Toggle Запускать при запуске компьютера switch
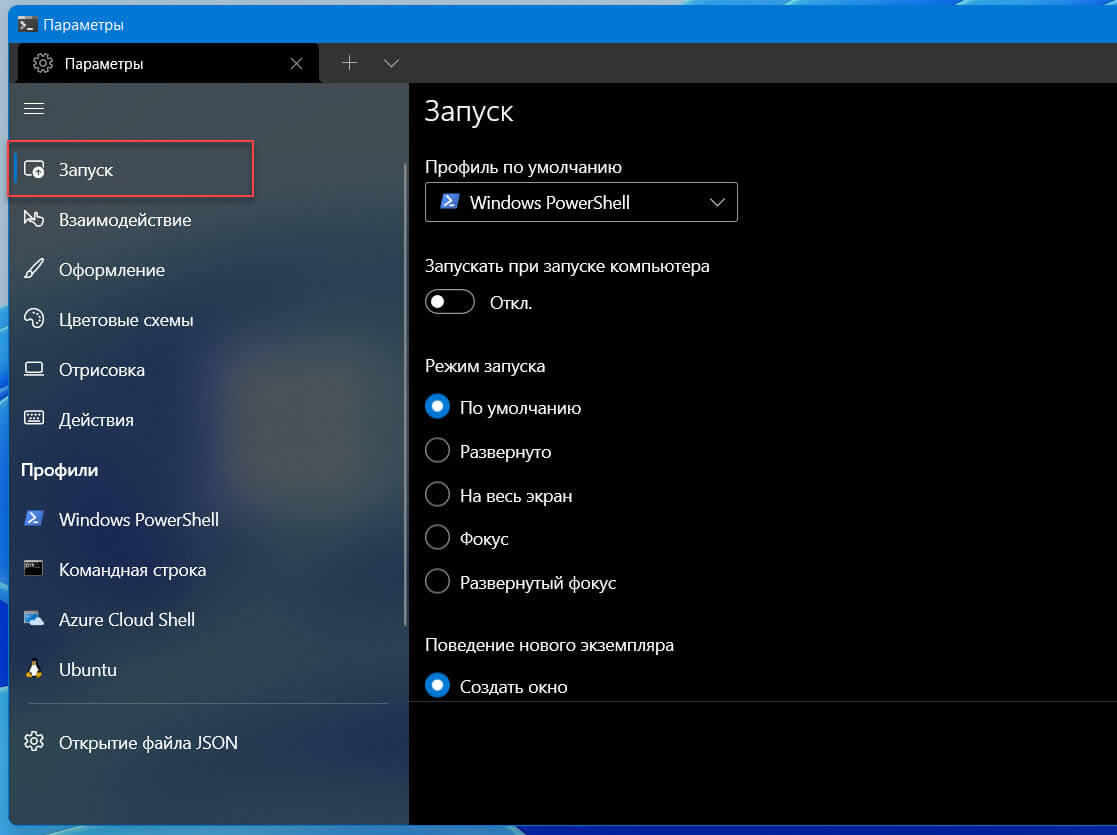 click(x=450, y=302)
